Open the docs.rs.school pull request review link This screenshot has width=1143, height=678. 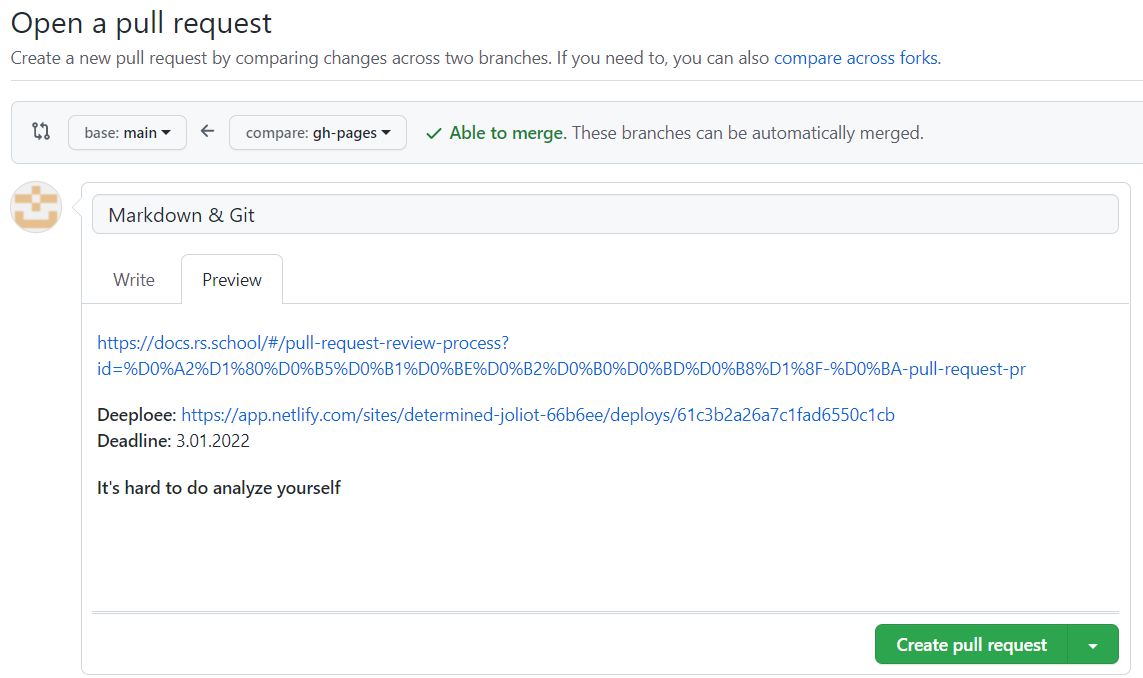(561, 356)
